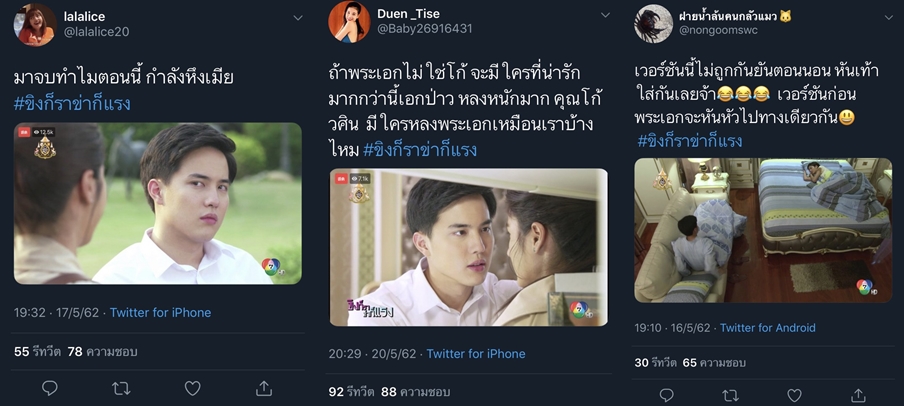View the 78 likes on lalalice's tweet

[x=102, y=351]
